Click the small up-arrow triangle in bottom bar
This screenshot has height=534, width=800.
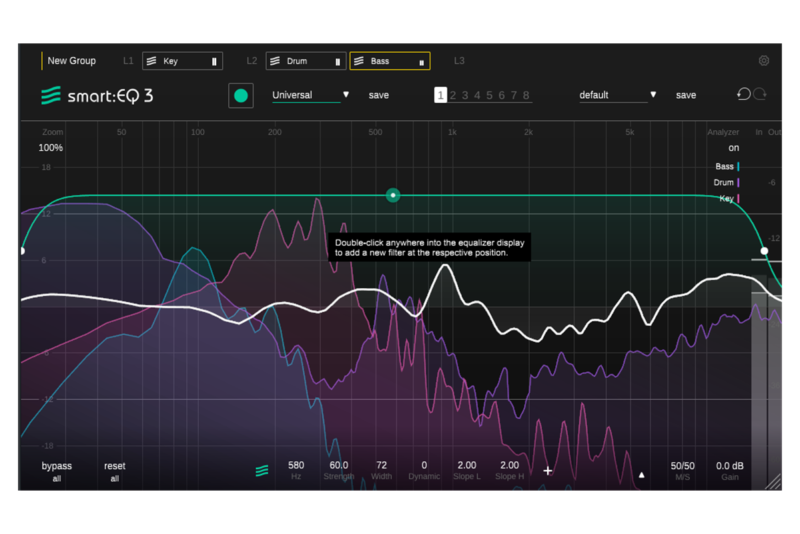click(x=641, y=475)
